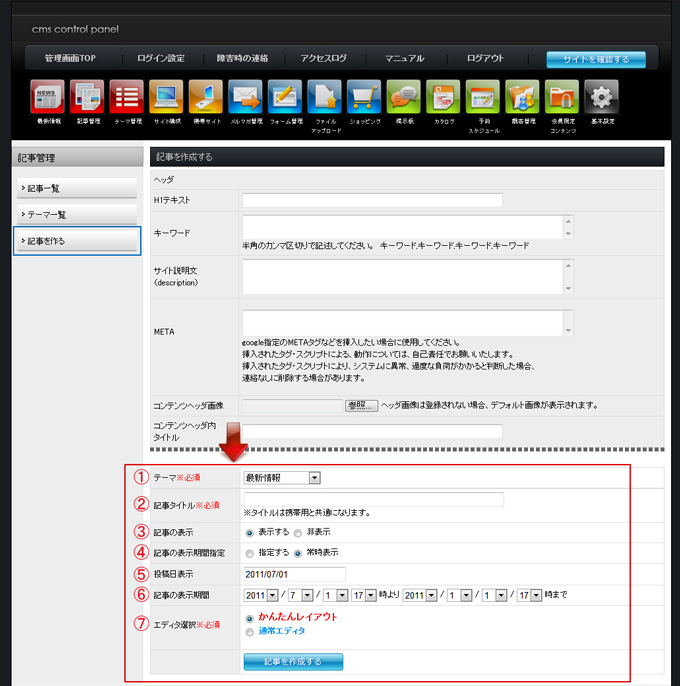Click the 掲示板 speech bubble icon
Image resolution: width=680 pixels, height=686 pixels.
point(403,97)
